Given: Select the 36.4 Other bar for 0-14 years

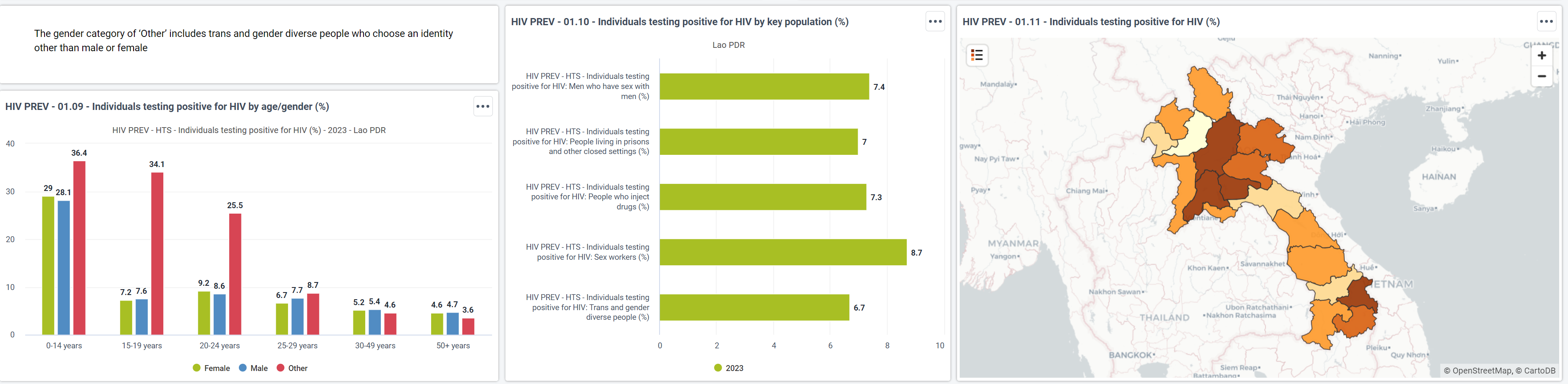Looking at the screenshot, I should (79, 248).
